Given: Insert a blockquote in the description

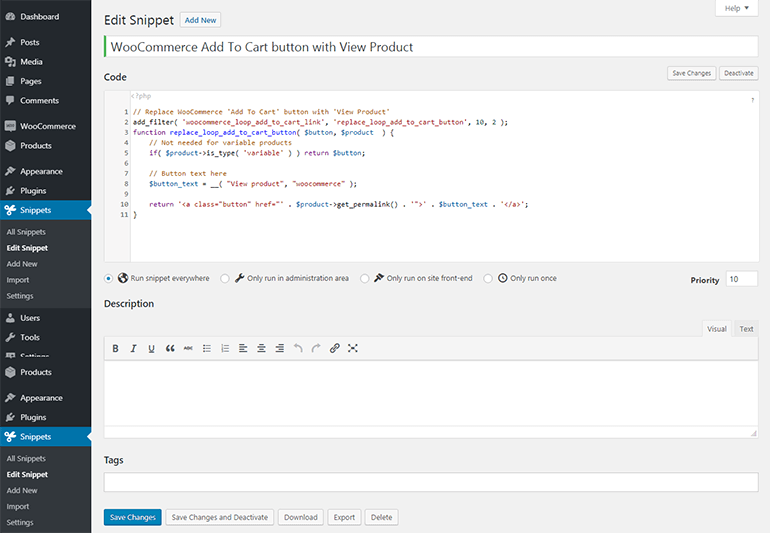Looking at the screenshot, I should 170,348.
